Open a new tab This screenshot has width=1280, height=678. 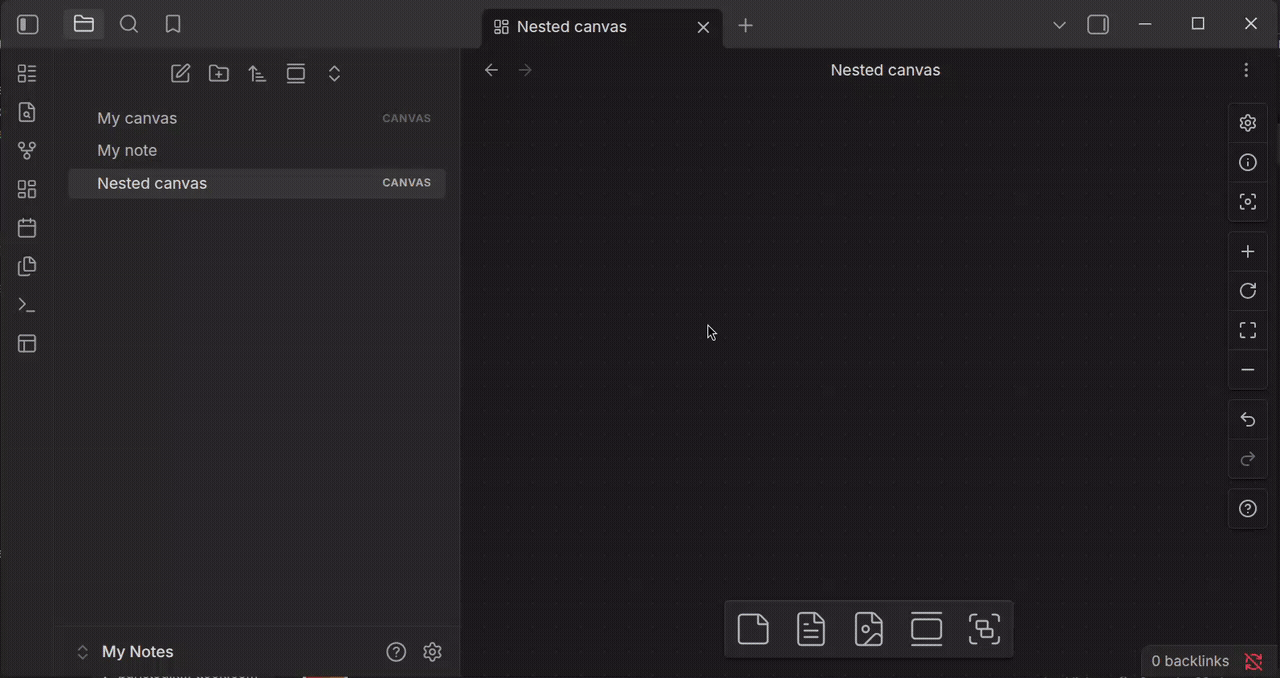745,26
